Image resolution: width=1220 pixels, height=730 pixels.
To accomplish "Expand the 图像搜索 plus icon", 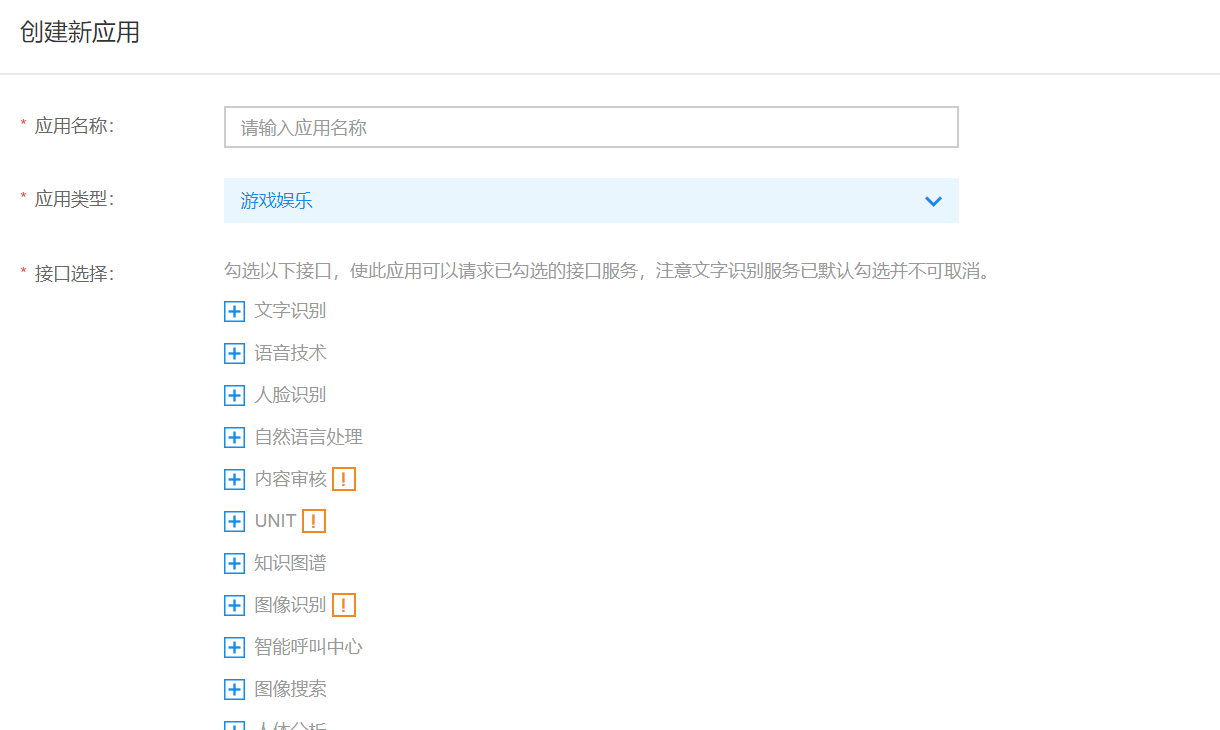I will [234, 689].
